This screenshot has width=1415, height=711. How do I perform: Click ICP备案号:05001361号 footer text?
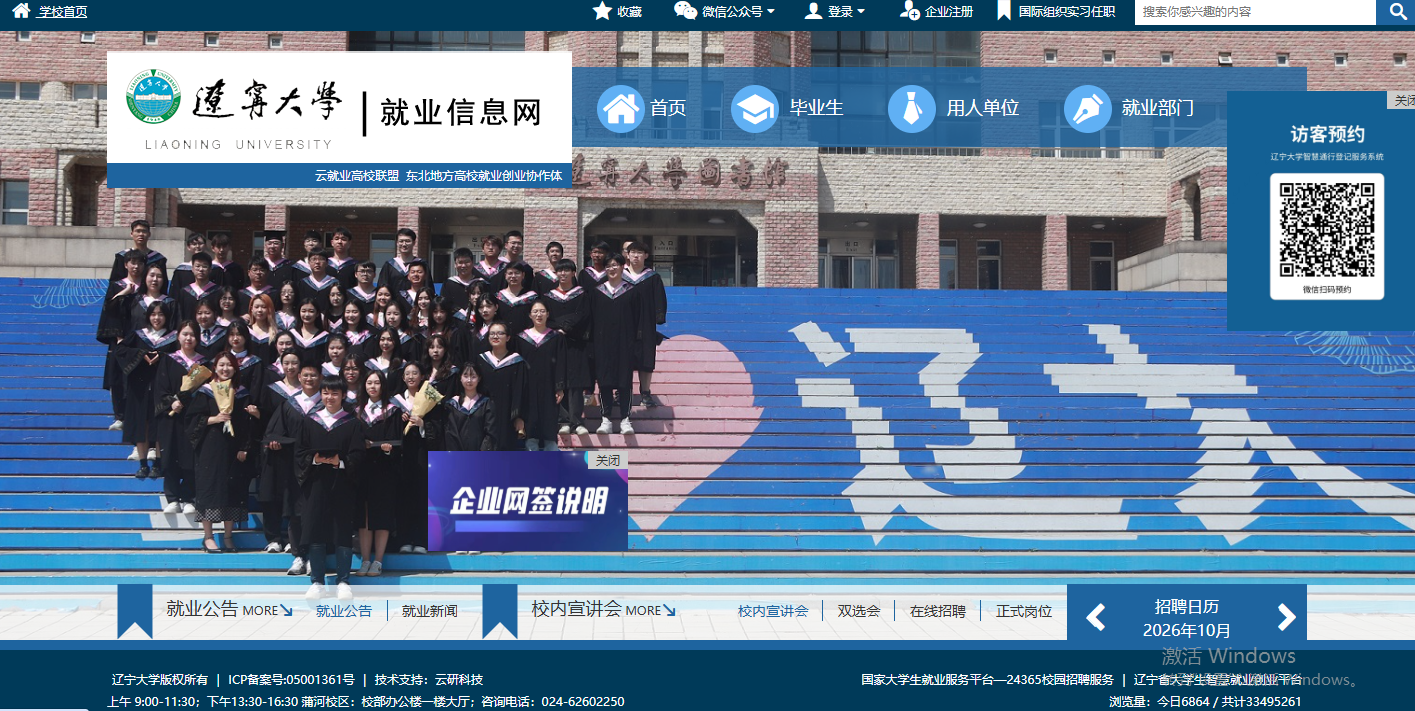click(291, 680)
